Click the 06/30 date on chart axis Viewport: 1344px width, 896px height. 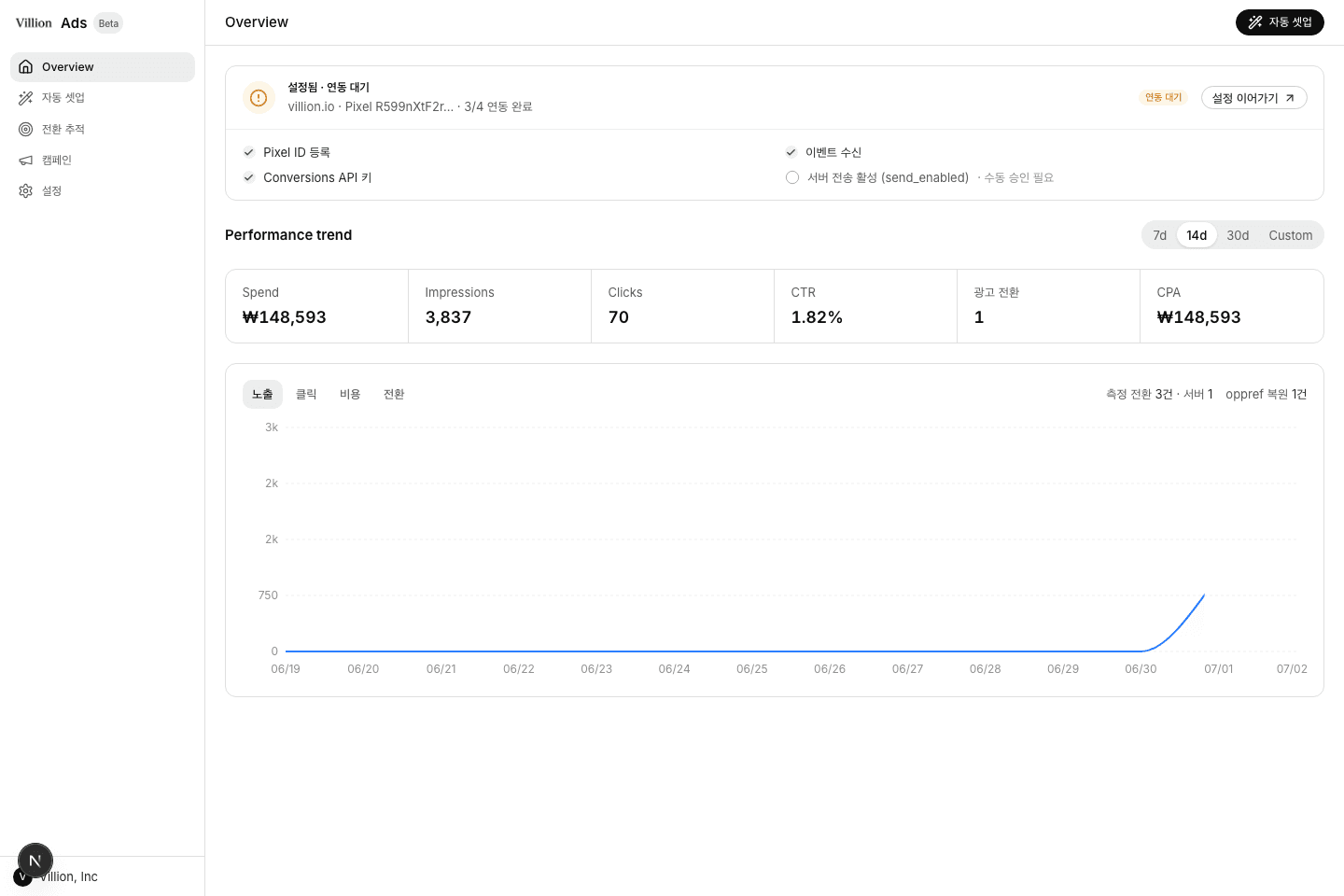click(x=1141, y=669)
